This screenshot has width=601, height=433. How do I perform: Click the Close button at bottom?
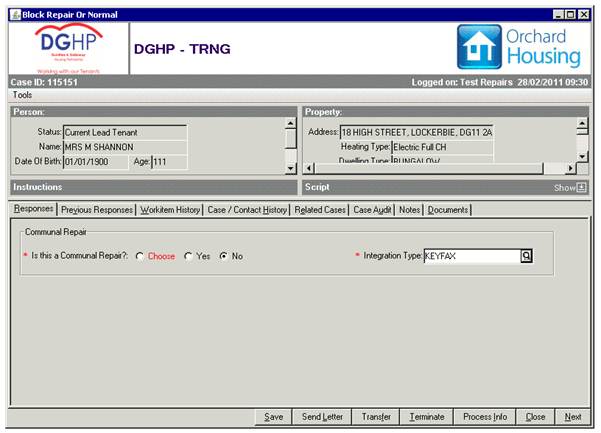click(x=535, y=417)
